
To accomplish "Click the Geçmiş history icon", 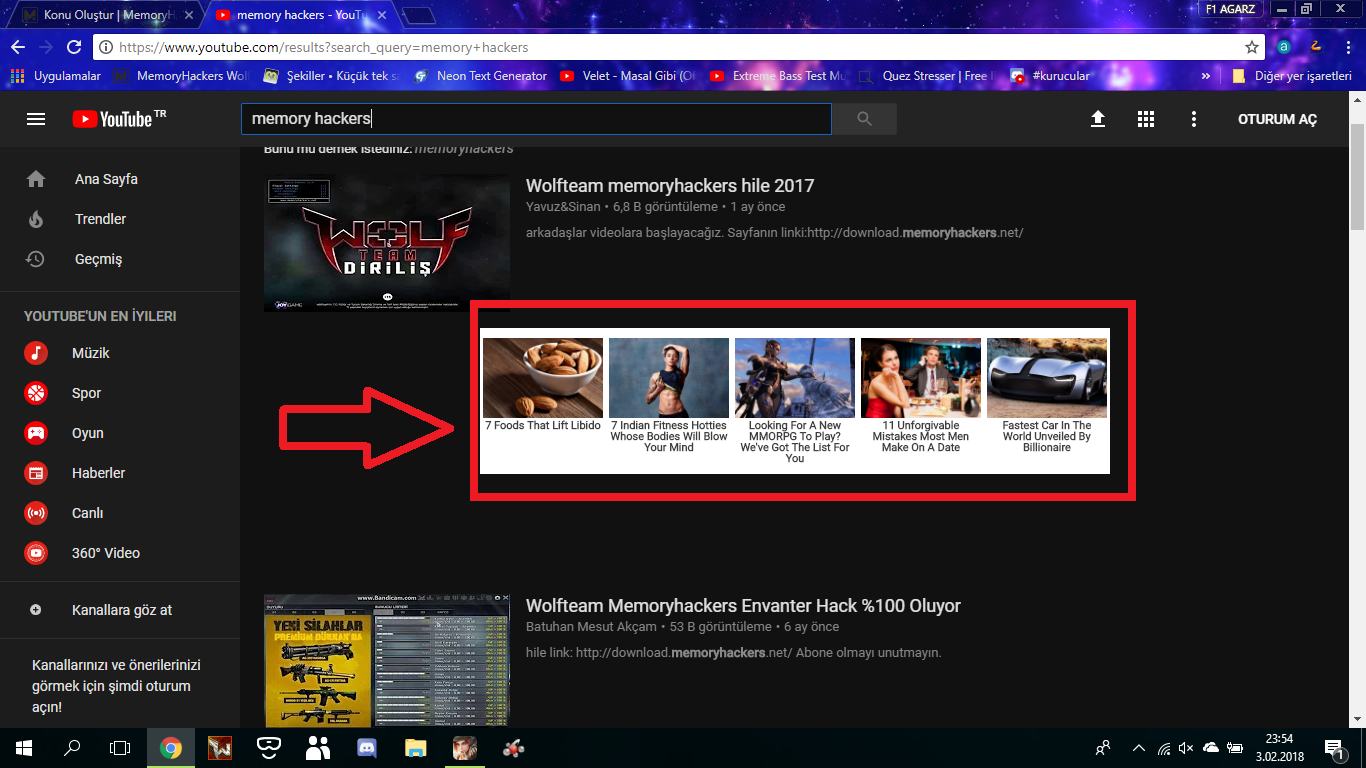I will point(36,259).
